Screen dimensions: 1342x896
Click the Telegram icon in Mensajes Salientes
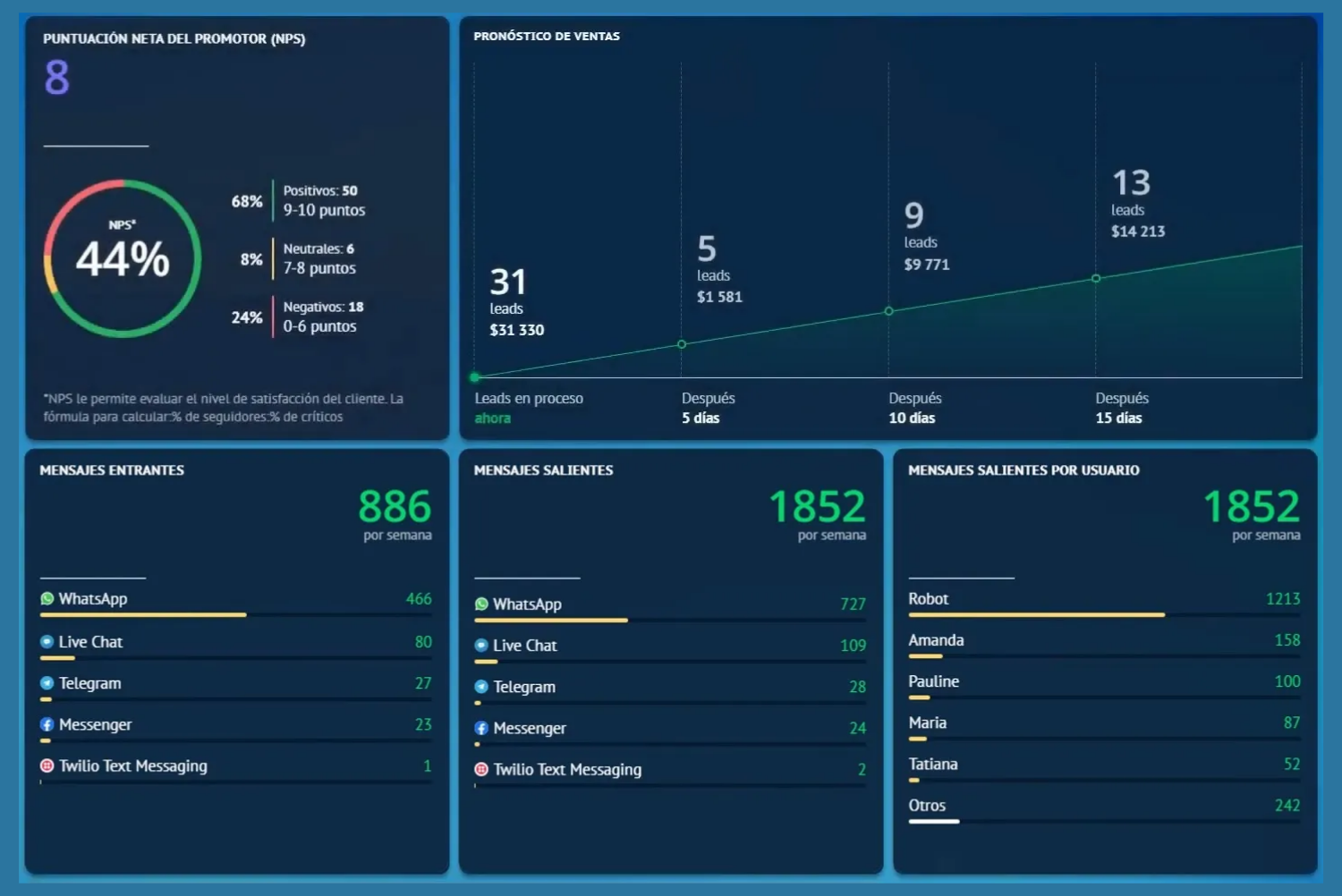pyautogui.click(x=481, y=687)
